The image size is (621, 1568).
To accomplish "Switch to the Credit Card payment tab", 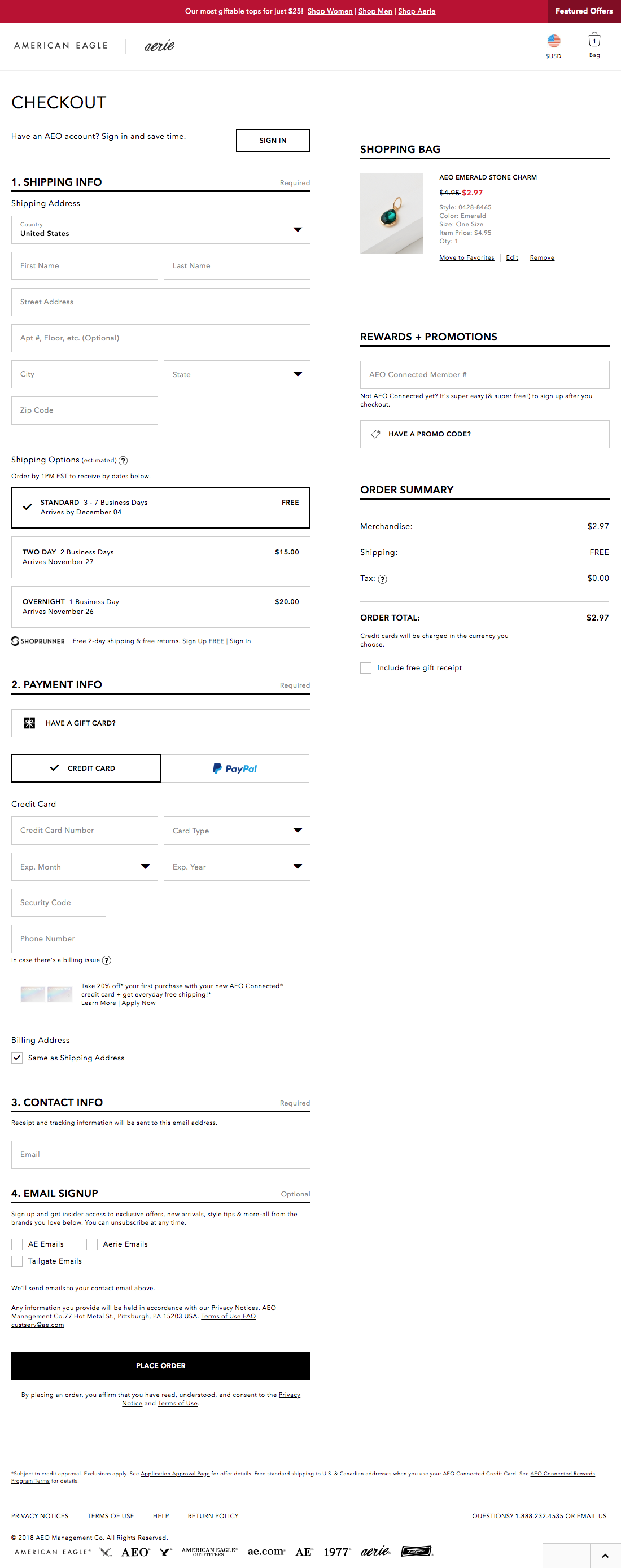I will tap(85, 768).
